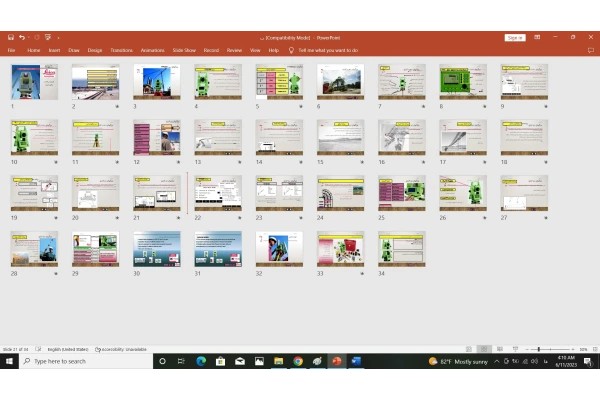The width and height of the screenshot is (600, 400).
Task: Click the spell check status icon
Action: pyautogui.click(x=38, y=349)
